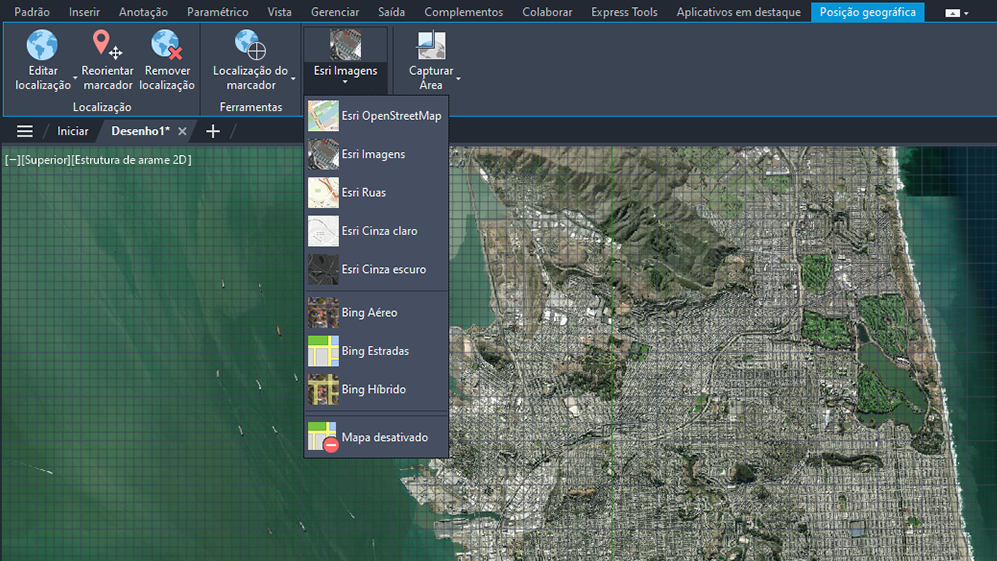Select the Bing Híbrido thumbnail
Image resolution: width=997 pixels, height=561 pixels.
click(x=323, y=389)
